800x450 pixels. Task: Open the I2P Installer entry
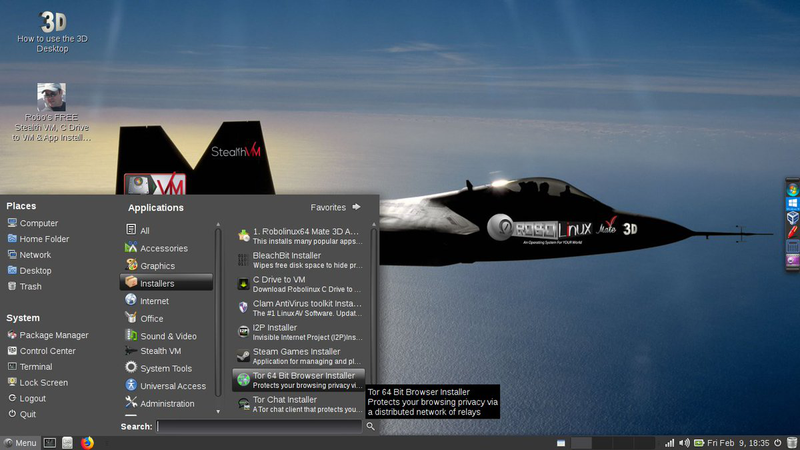[x=298, y=332]
